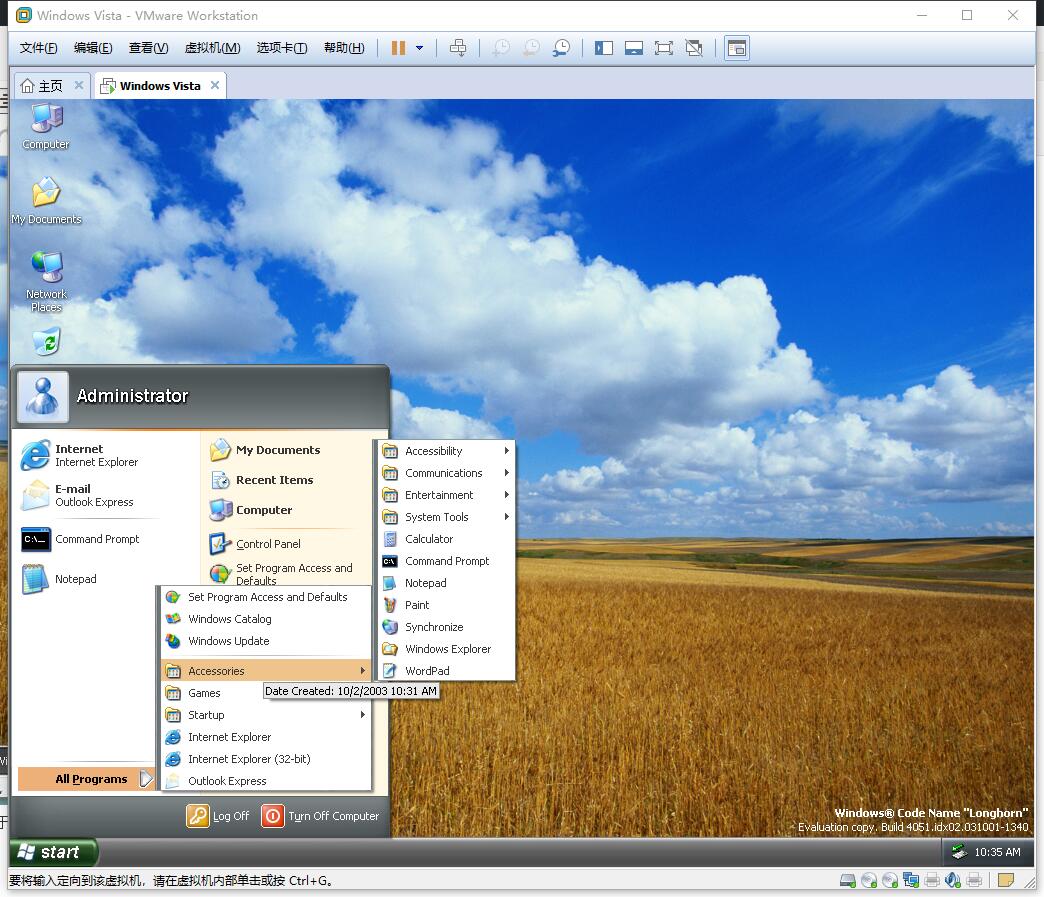This screenshot has width=1044, height=897.
Task: Click the console view toolbar icon
Action: click(737, 48)
